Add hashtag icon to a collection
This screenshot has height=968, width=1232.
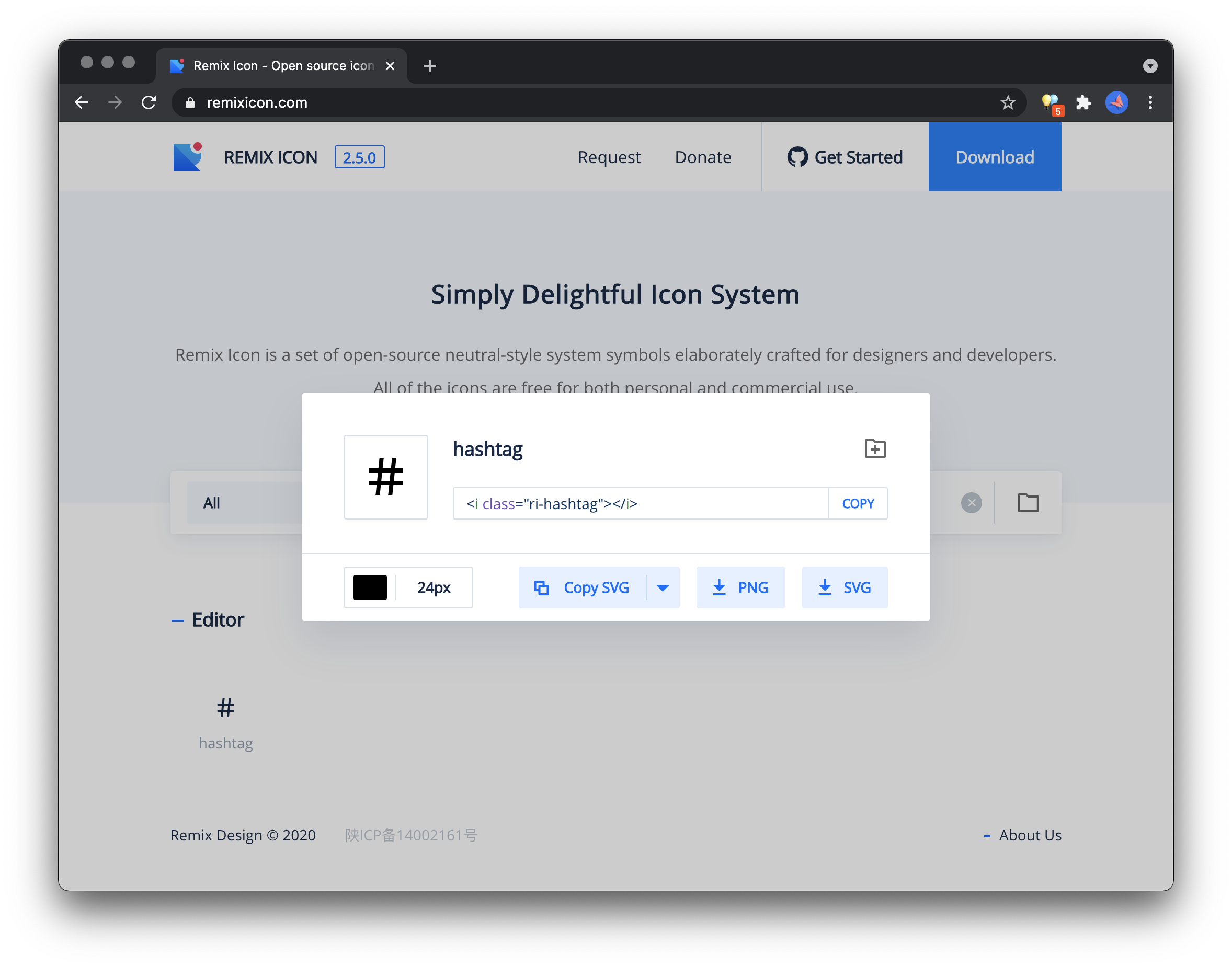(875, 449)
